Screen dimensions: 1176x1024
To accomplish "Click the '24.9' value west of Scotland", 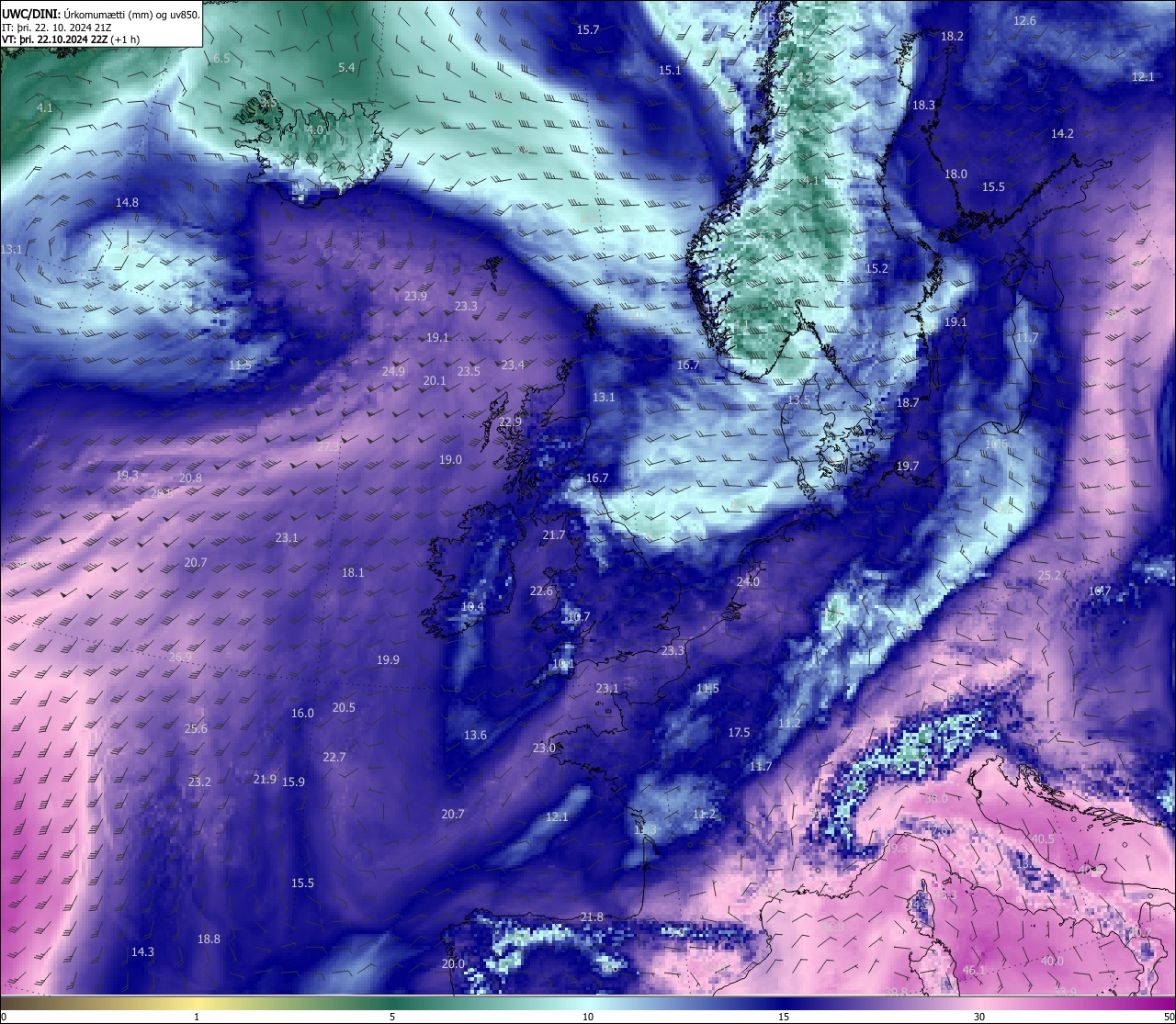I will pos(393,371).
